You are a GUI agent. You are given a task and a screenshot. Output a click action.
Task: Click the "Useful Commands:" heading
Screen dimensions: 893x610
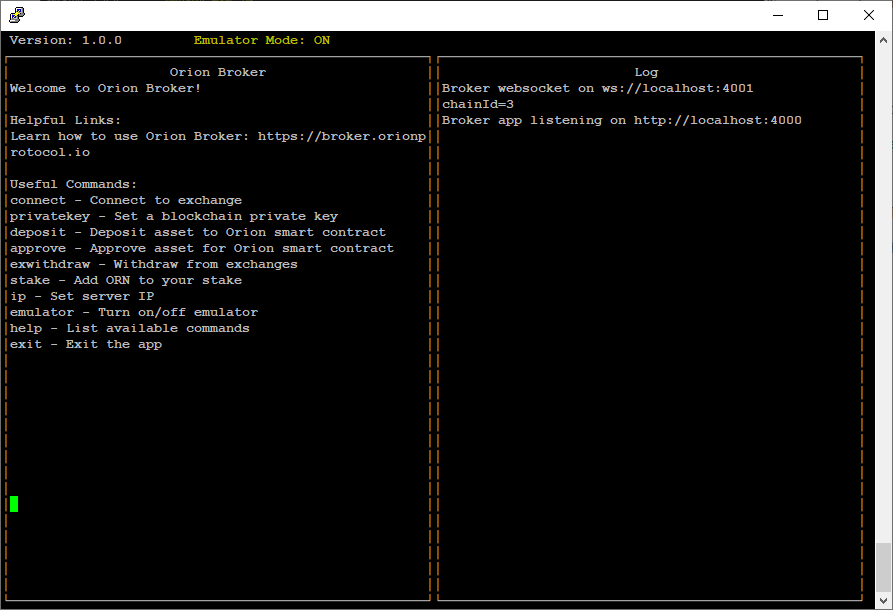(73, 184)
